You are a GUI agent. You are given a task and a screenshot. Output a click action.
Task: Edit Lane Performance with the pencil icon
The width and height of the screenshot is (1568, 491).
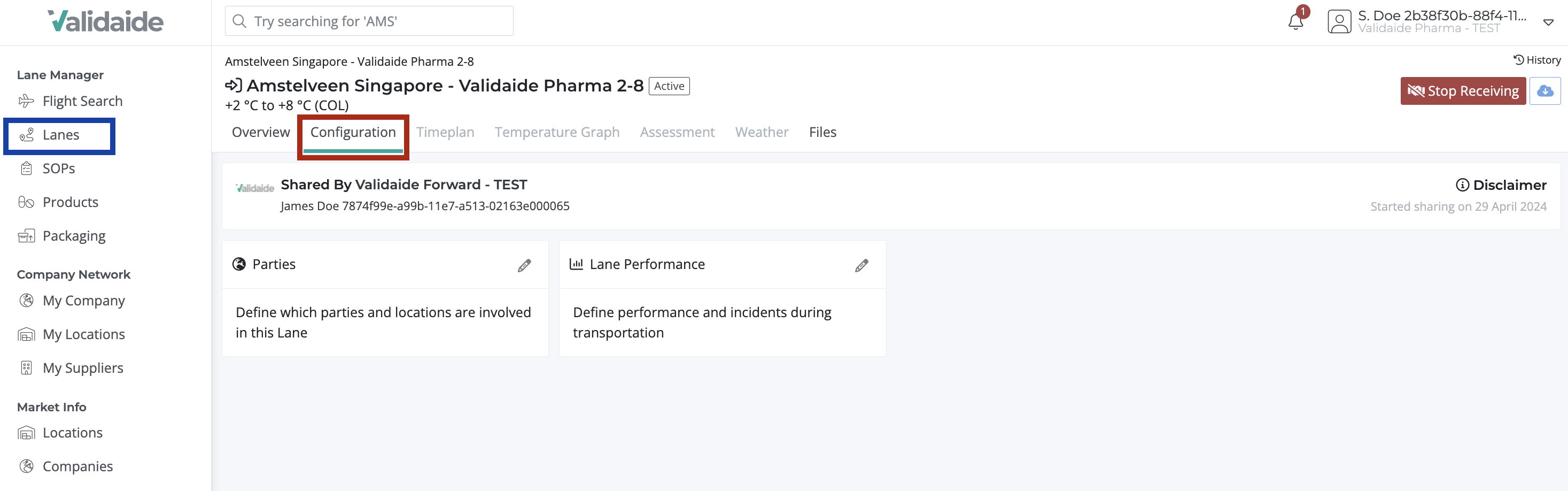pos(861,265)
